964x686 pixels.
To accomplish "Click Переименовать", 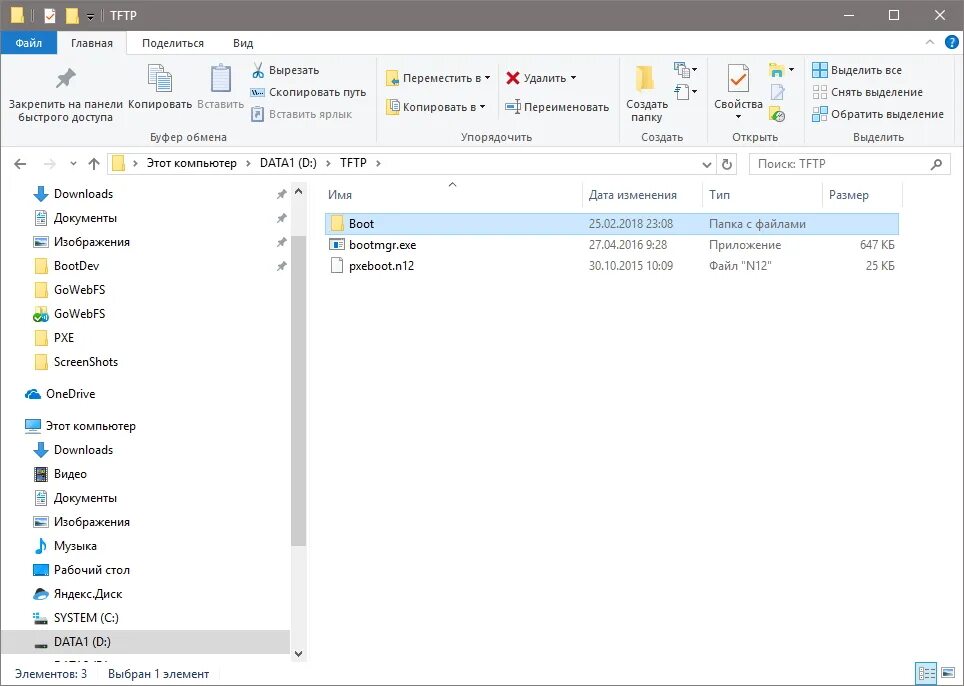I will click(557, 107).
